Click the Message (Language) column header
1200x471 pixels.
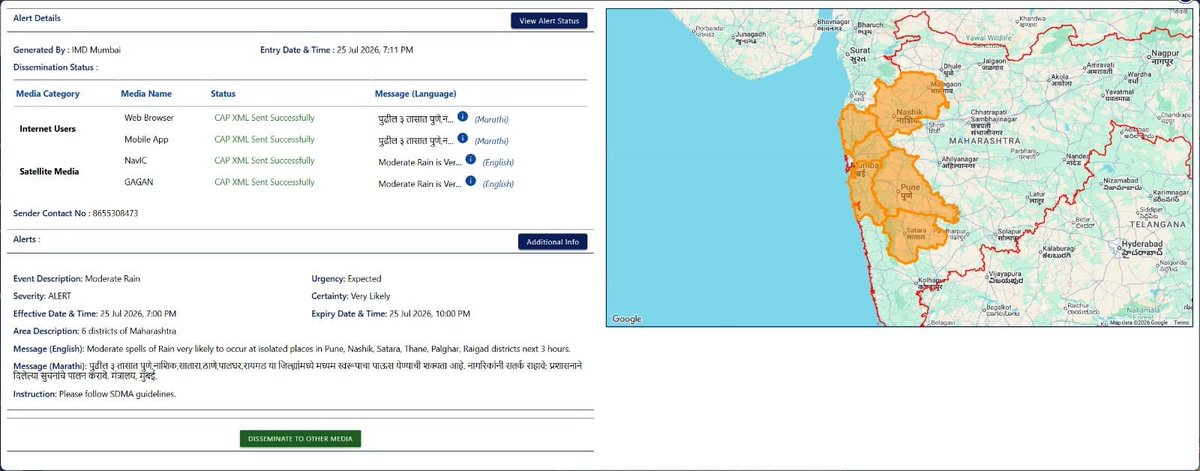click(x=416, y=94)
